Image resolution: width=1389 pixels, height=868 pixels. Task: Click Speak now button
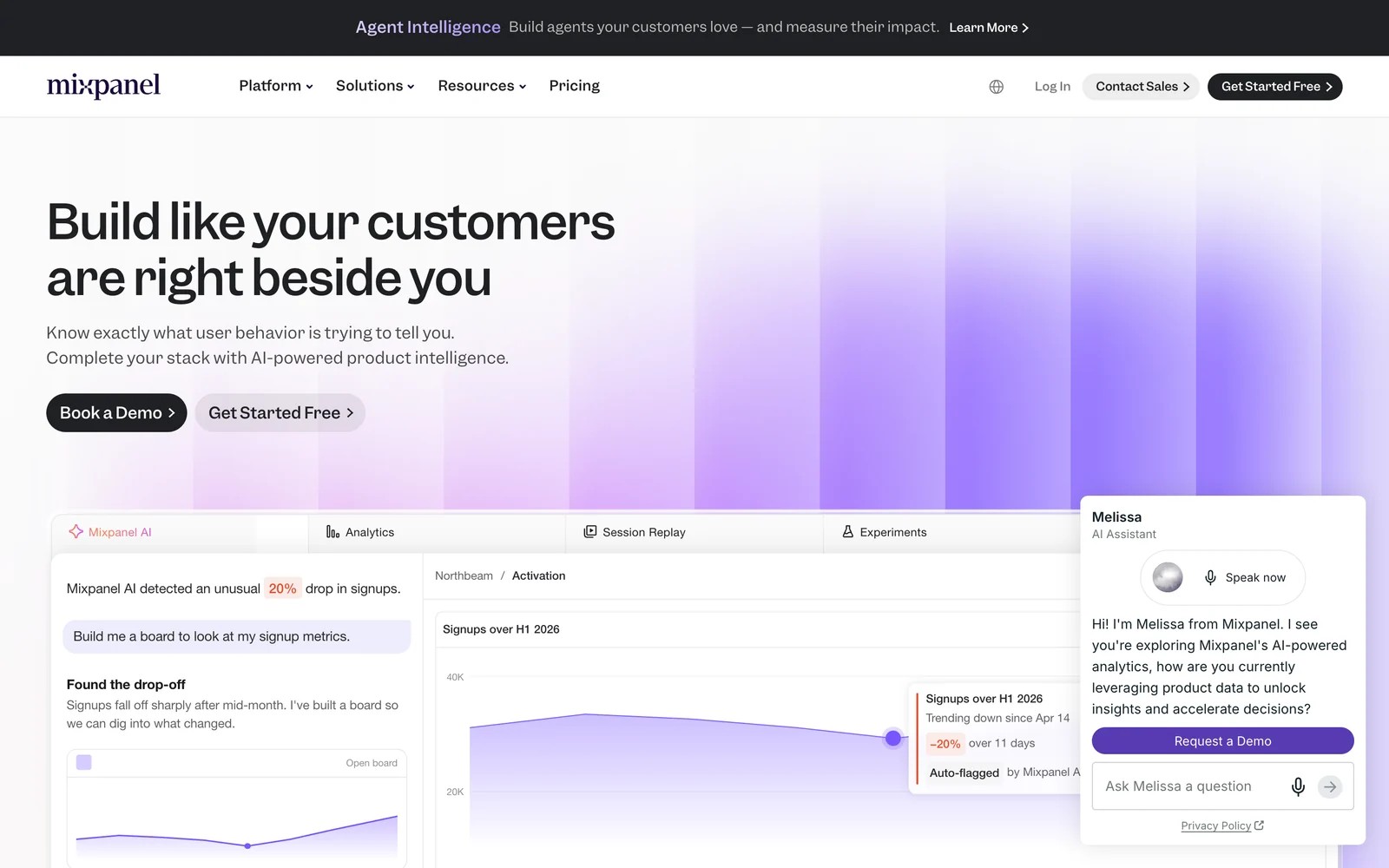click(x=1222, y=577)
